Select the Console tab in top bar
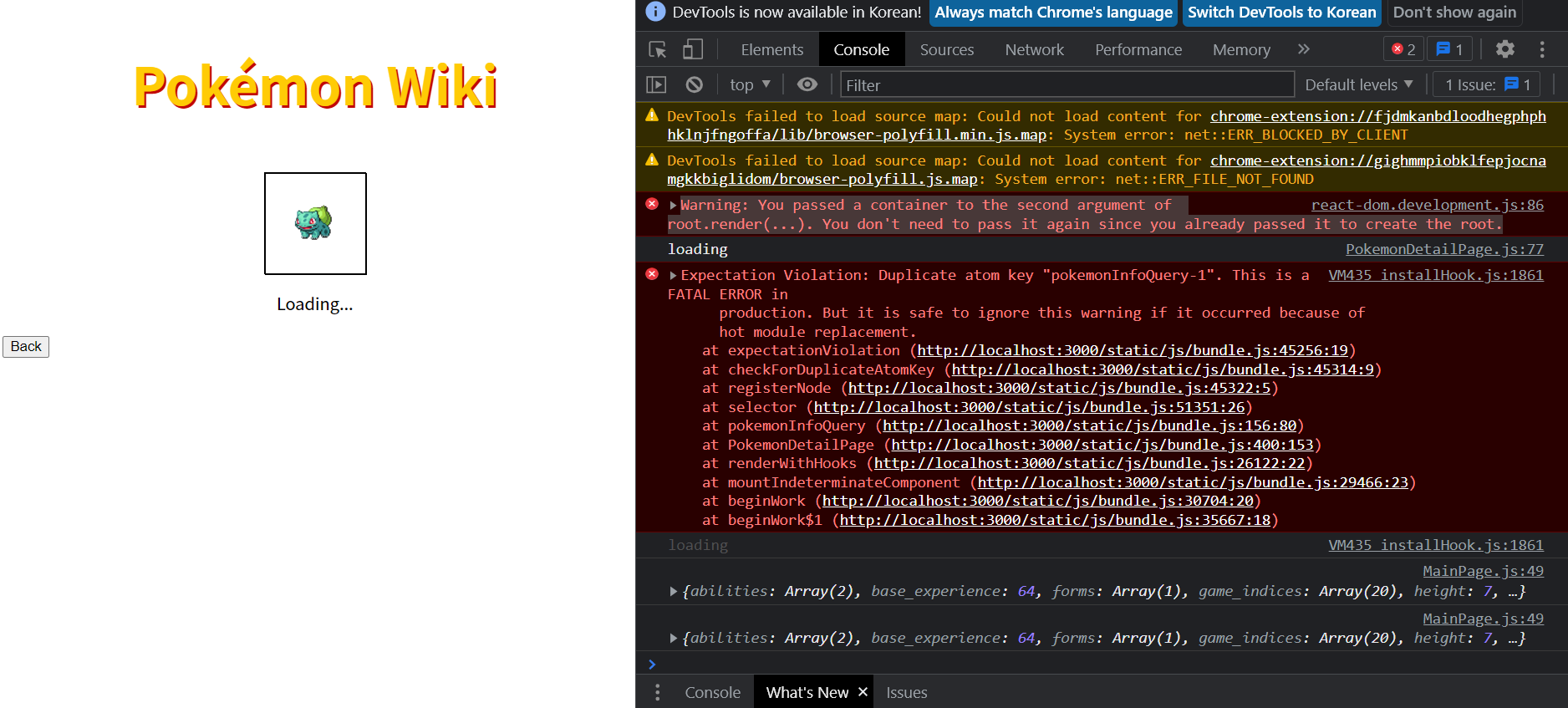Image resolution: width=1568 pixels, height=708 pixels. 861,49
